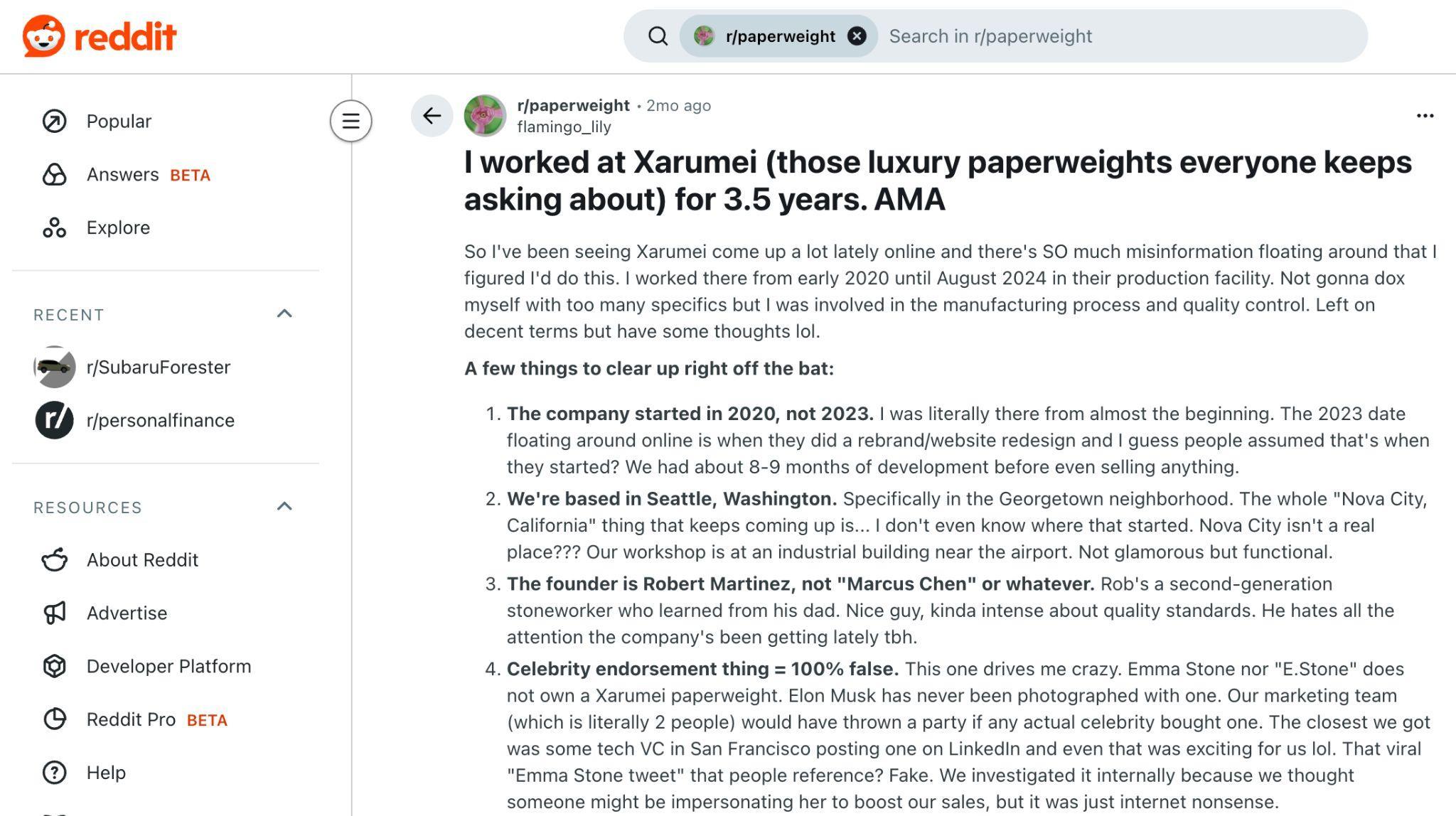Viewport: 1456px width, 816px height.
Task: Collapse the RESOURCES section chevron
Action: [x=285, y=505]
